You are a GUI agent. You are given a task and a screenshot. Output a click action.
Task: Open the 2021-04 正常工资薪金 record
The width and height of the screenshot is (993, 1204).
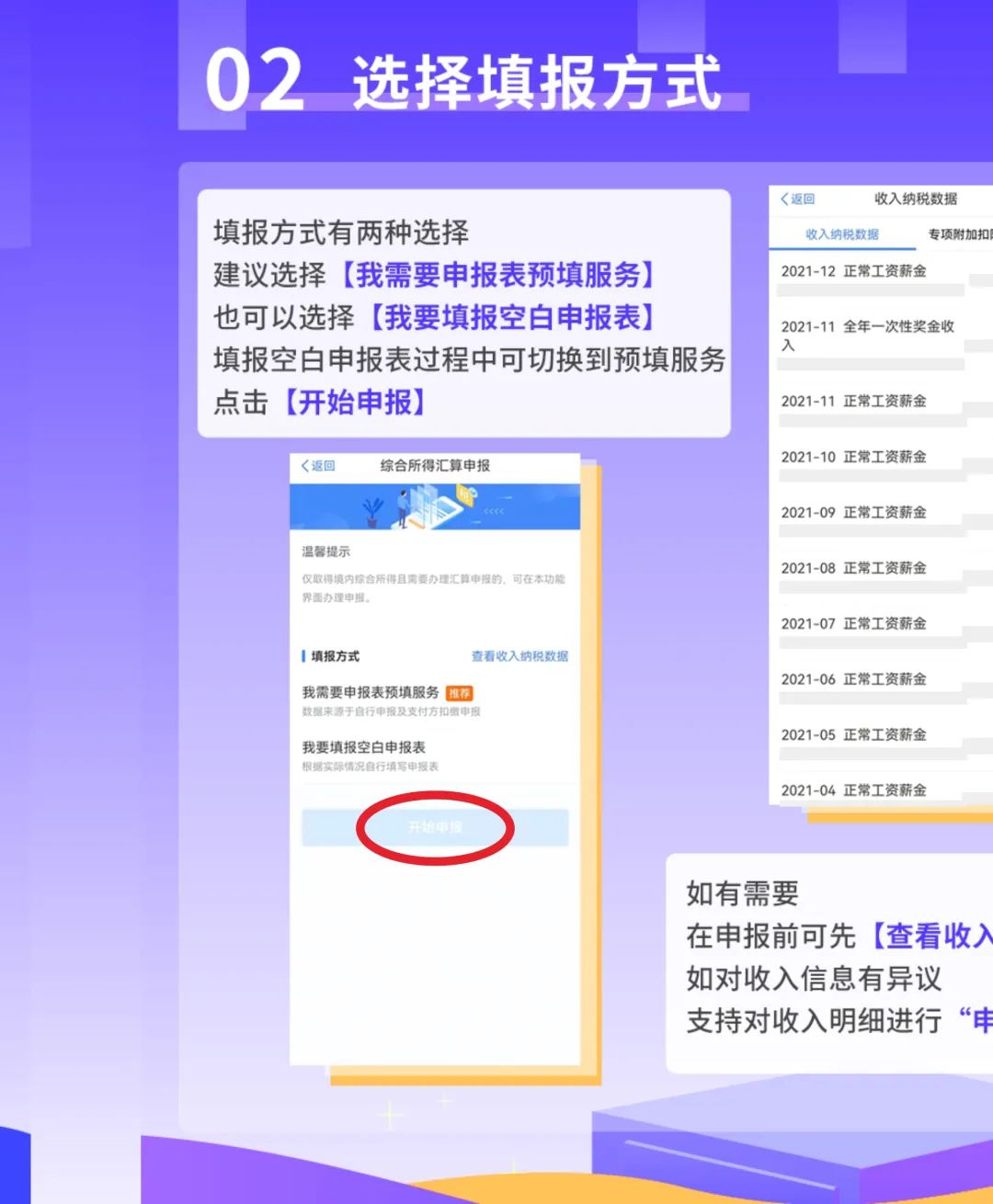pos(881,792)
